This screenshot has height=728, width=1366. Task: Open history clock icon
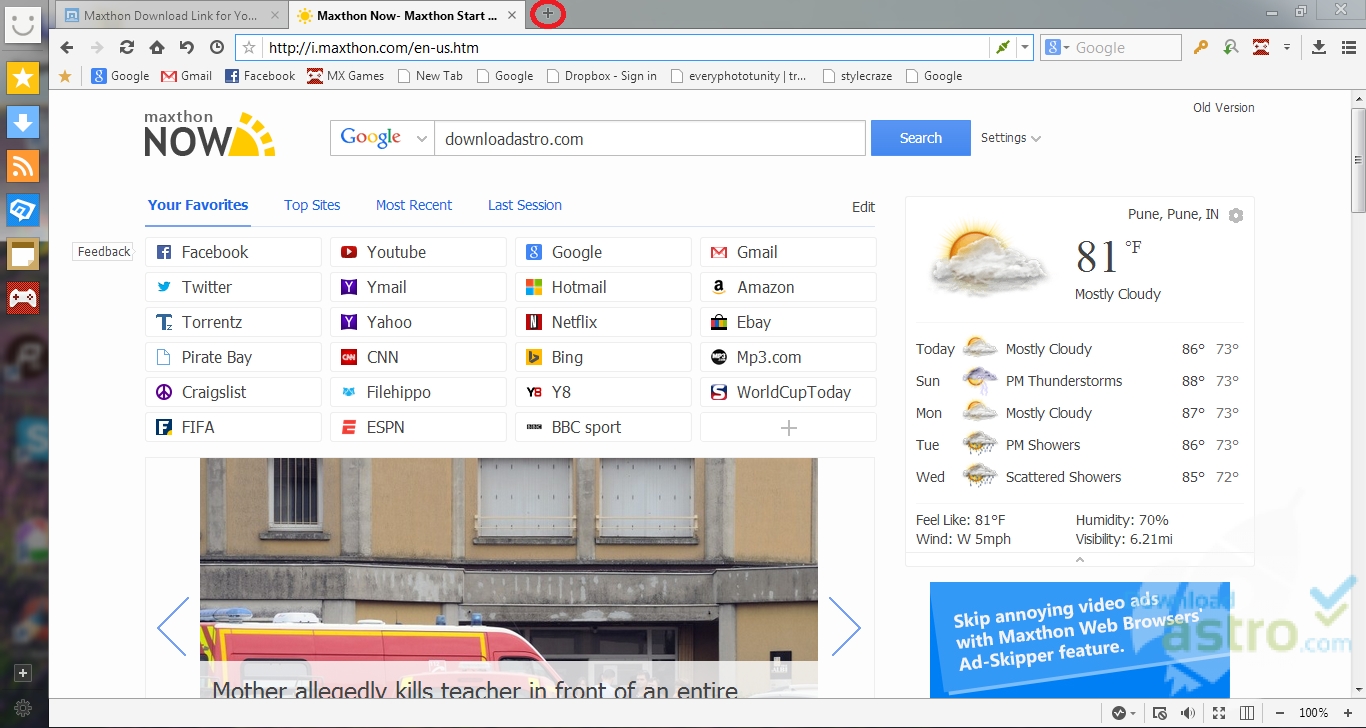(217, 47)
